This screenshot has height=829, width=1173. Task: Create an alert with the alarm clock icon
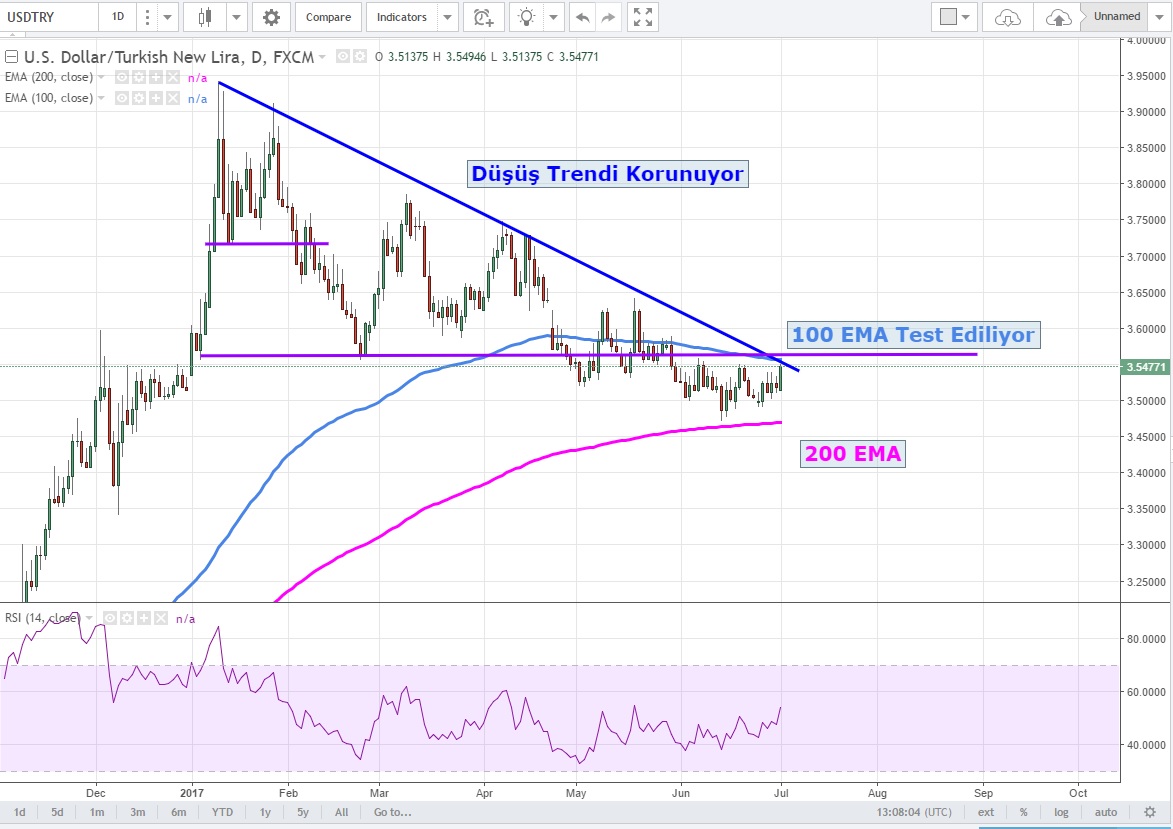[483, 17]
